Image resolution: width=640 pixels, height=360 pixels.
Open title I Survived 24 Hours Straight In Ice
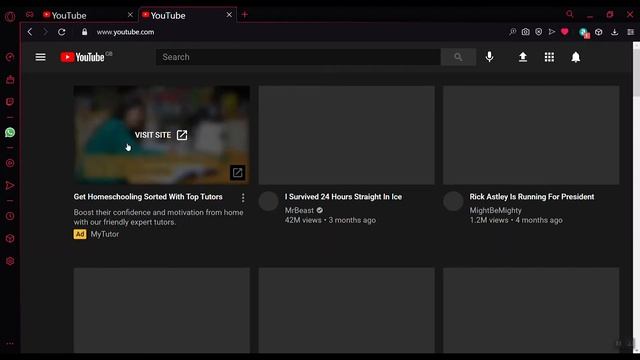(x=343, y=197)
